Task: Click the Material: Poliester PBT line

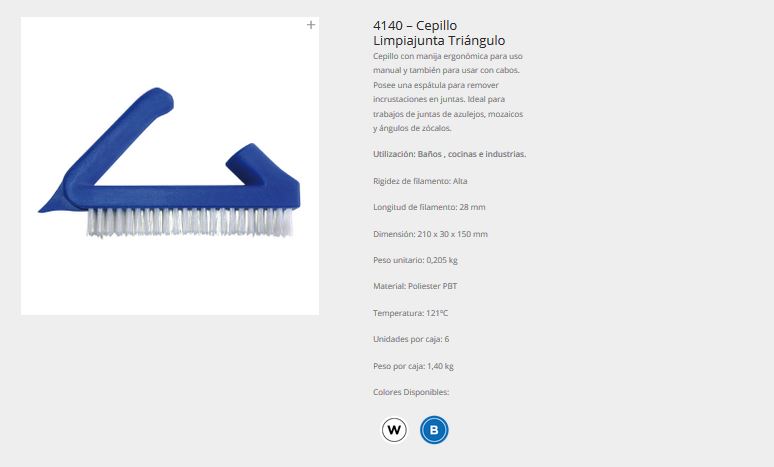Action: (x=415, y=286)
